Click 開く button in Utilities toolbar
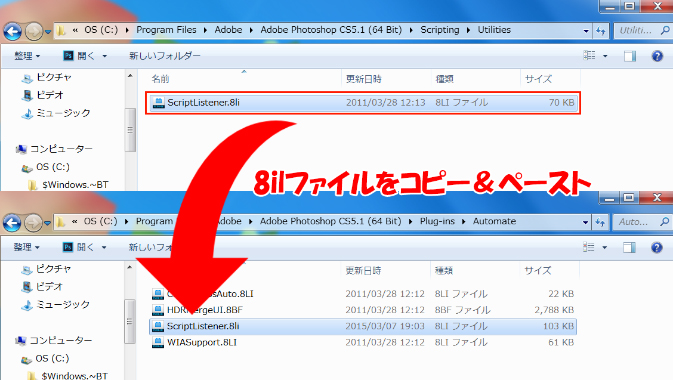The width and height of the screenshot is (673, 380). [x=79, y=56]
